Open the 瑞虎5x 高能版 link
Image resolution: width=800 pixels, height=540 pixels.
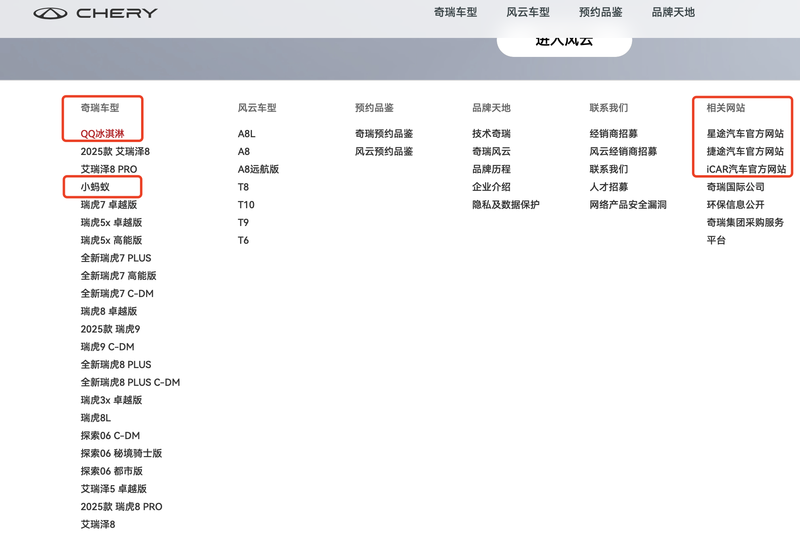click(111, 240)
